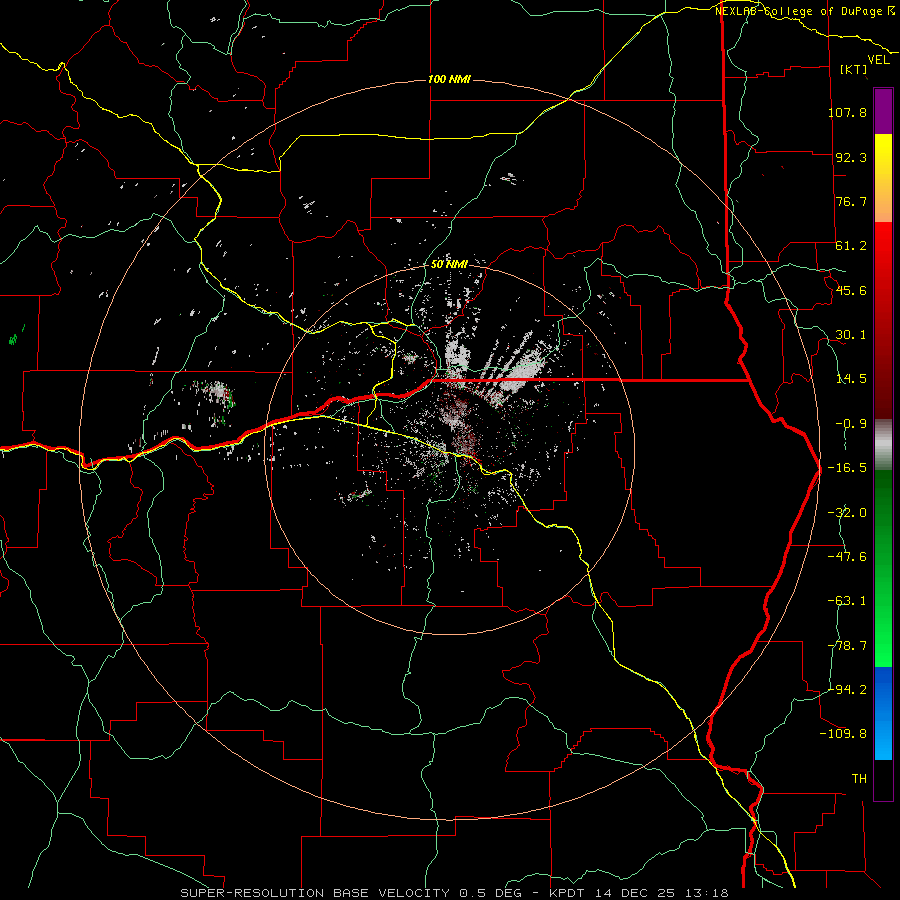Click the gray near-zero color bar segment
This screenshot has height=900, width=900.
[x=883, y=444]
